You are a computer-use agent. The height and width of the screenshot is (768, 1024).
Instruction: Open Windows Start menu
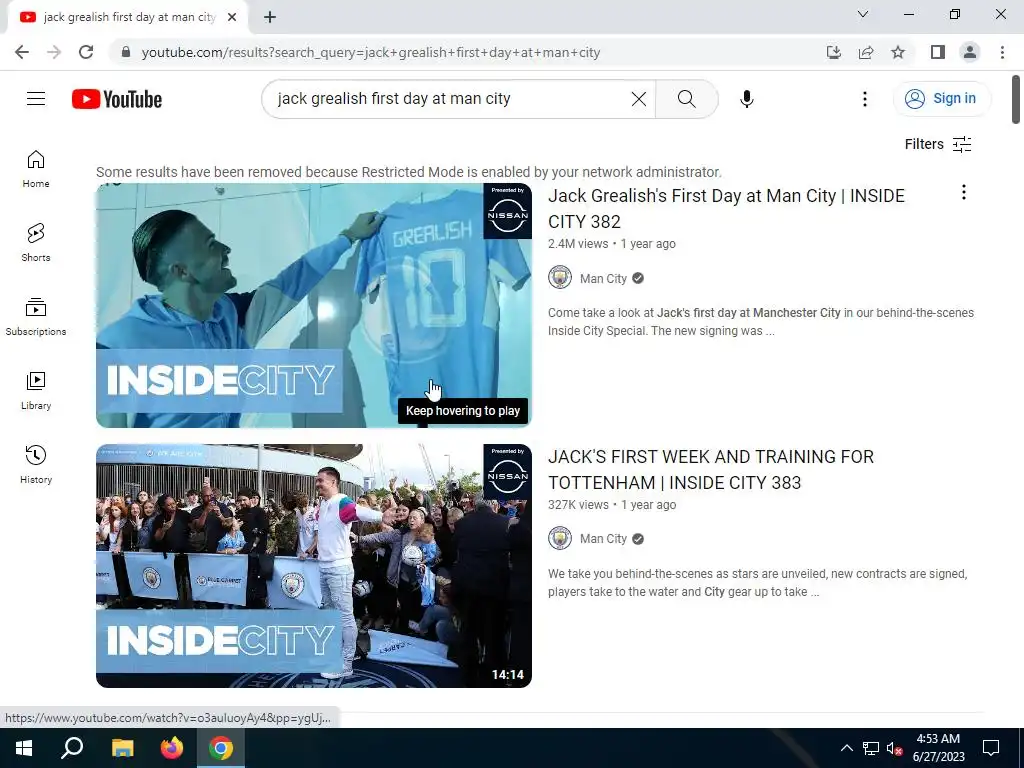click(x=24, y=748)
